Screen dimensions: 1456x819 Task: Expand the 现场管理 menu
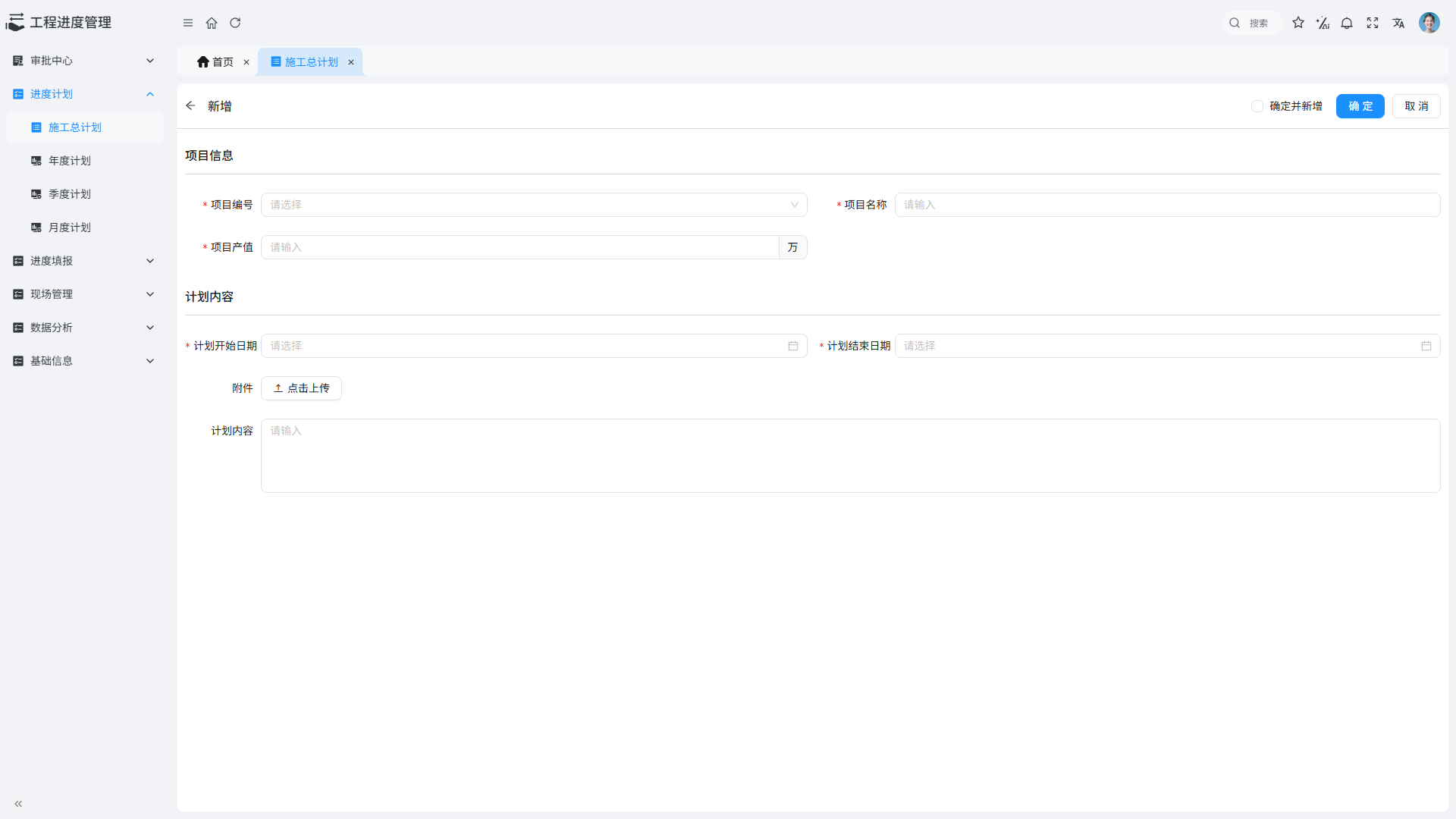click(x=83, y=294)
